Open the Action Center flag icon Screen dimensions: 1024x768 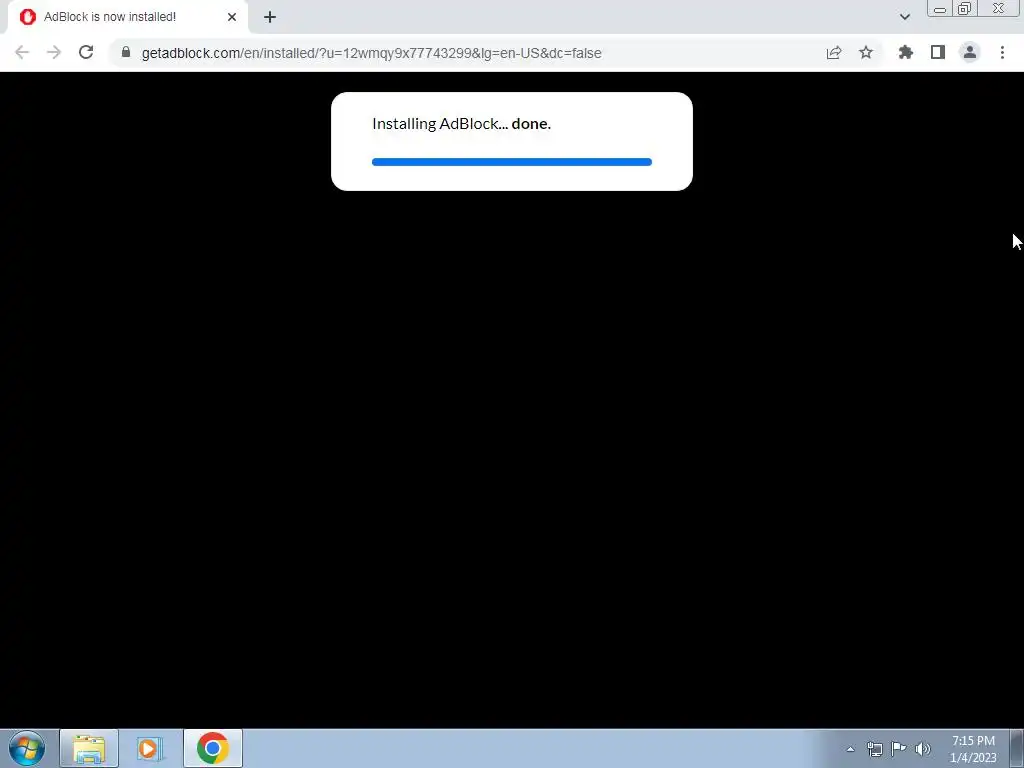899,749
